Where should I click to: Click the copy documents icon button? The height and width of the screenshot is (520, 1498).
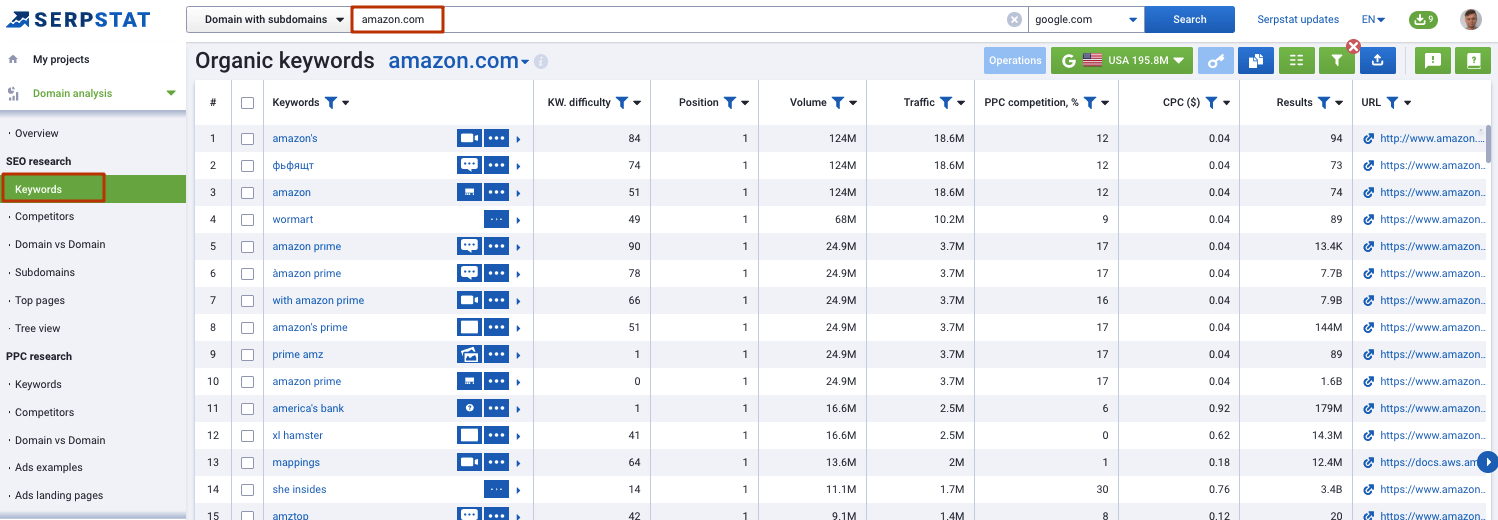tap(1255, 61)
